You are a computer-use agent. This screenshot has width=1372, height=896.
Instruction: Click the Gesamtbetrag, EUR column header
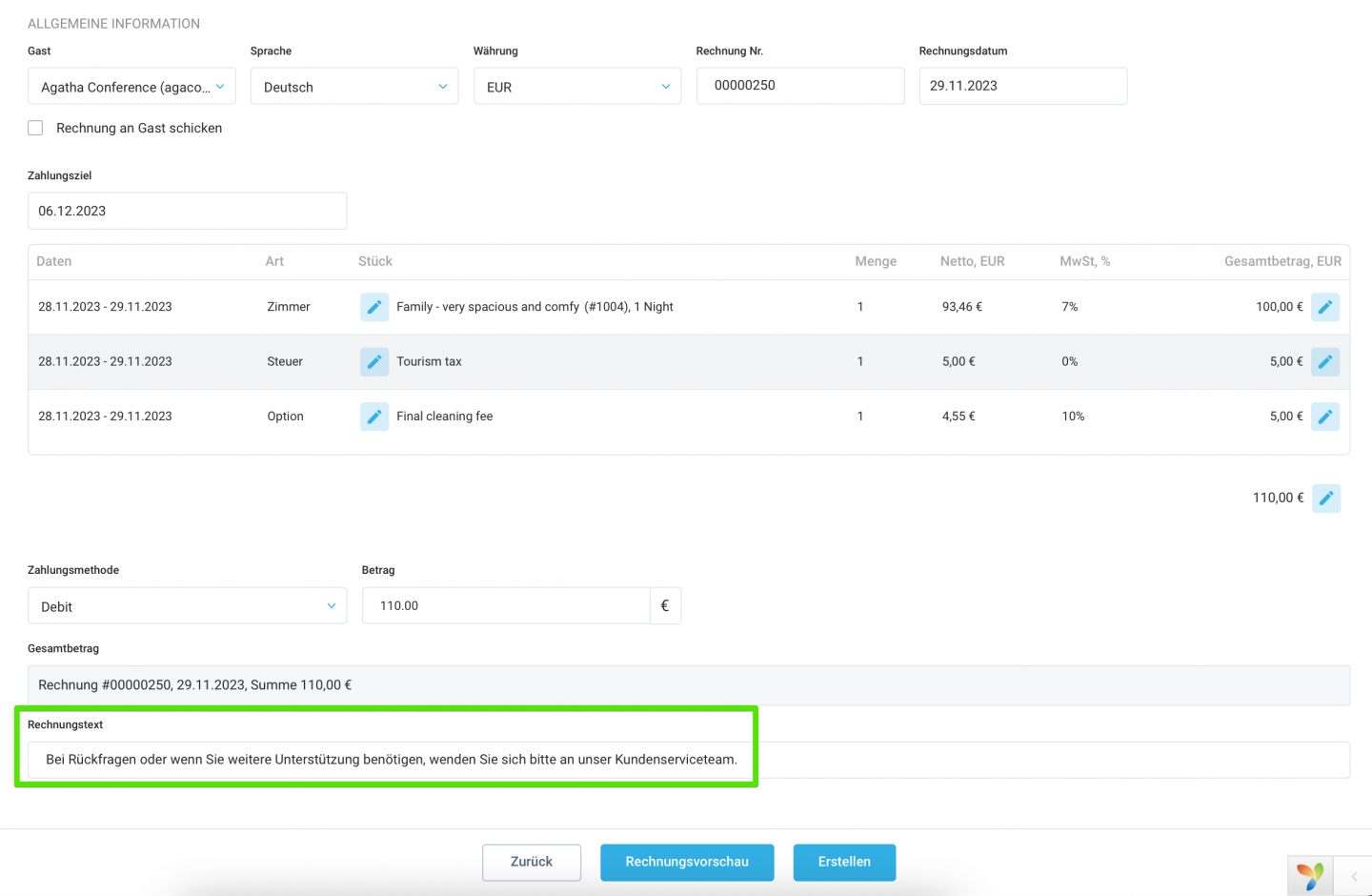pos(1282,261)
